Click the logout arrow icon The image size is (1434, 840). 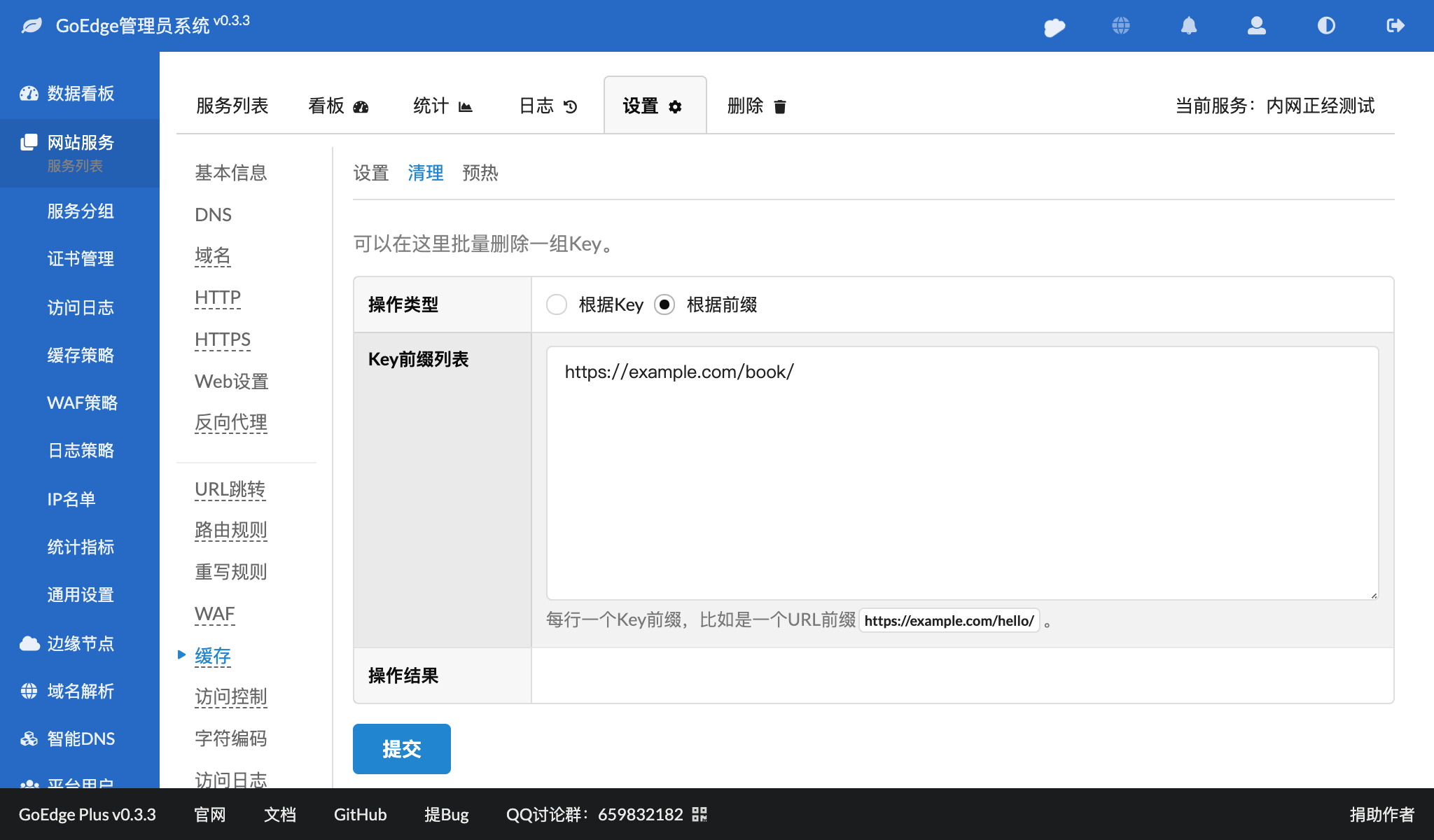tap(1395, 26)
